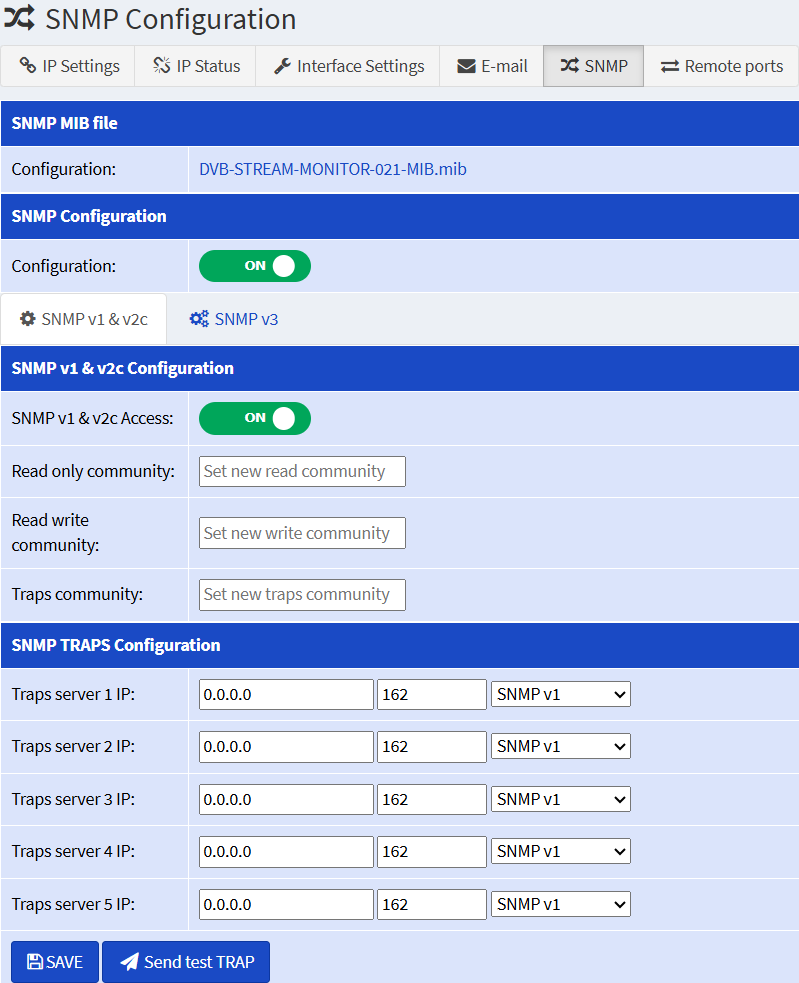Click Traps server 3 port field
Screen dimensions: 799x983
pos(431,799)
